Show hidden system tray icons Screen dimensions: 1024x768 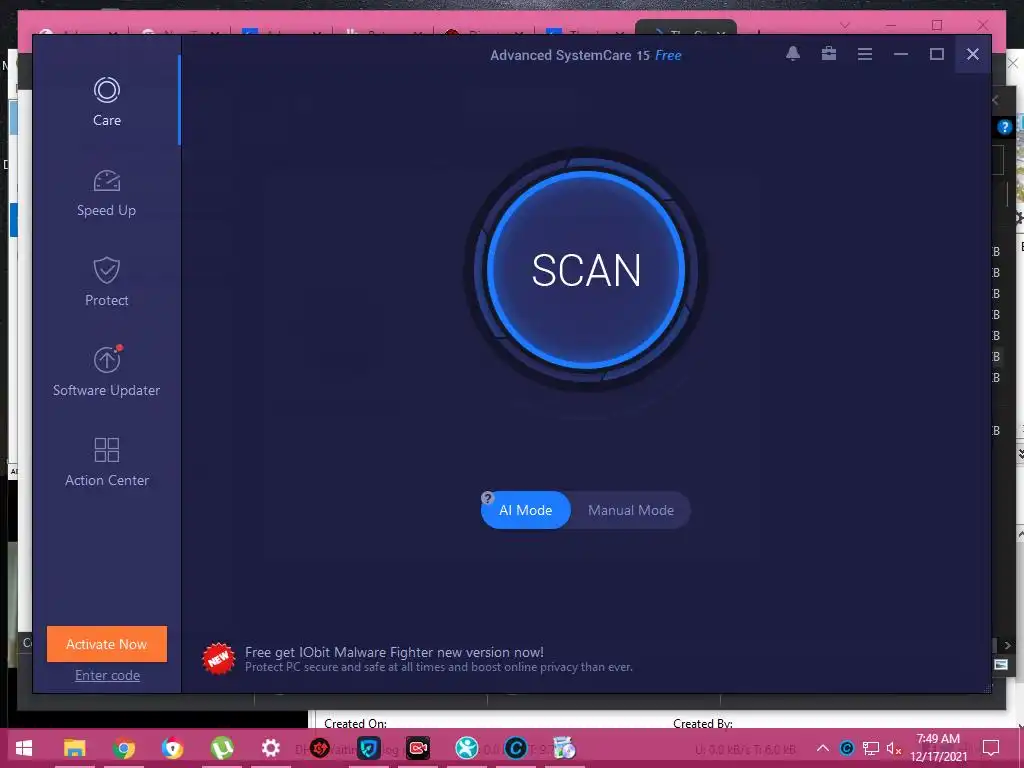click(x=823, y=748)
